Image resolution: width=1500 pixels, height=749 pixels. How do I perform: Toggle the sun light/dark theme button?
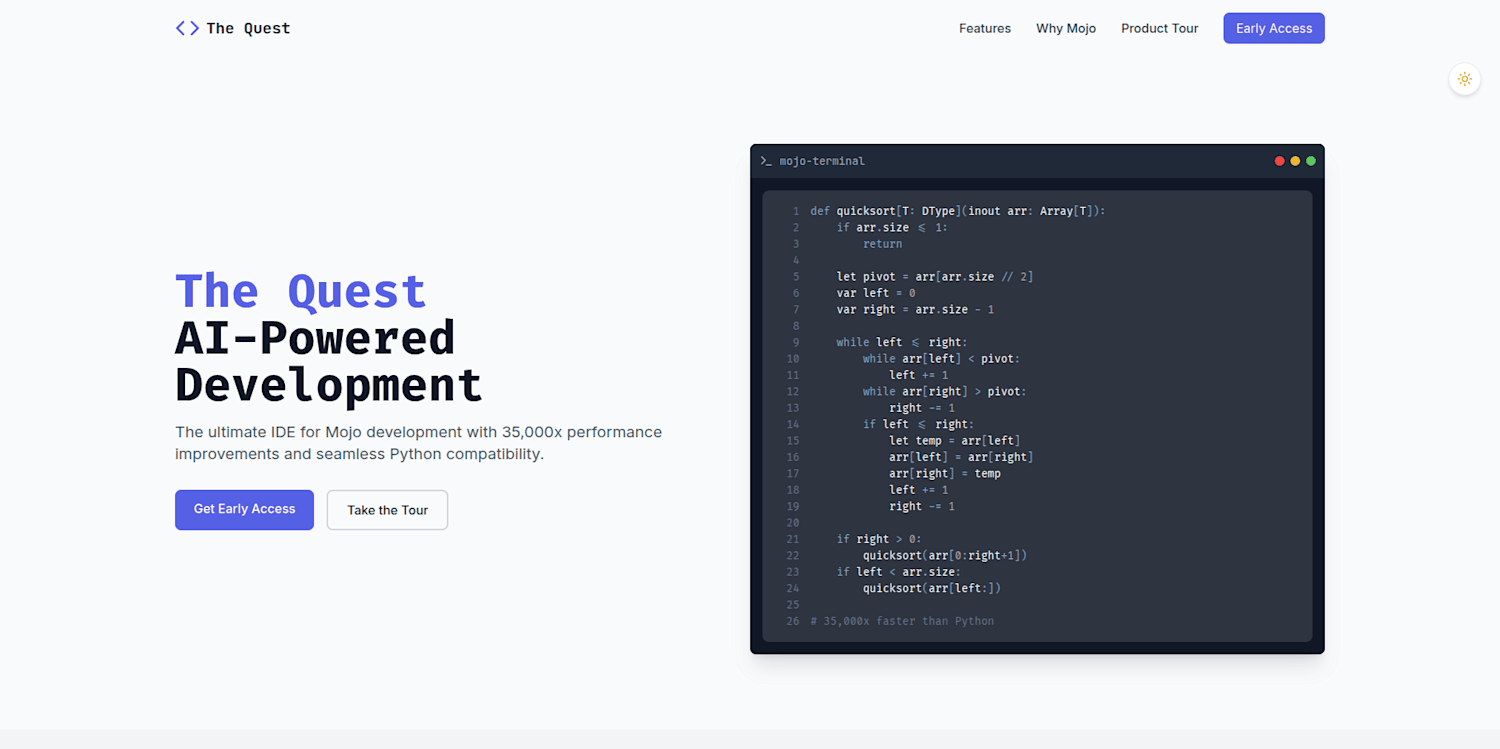click(x=1464, y=79)
